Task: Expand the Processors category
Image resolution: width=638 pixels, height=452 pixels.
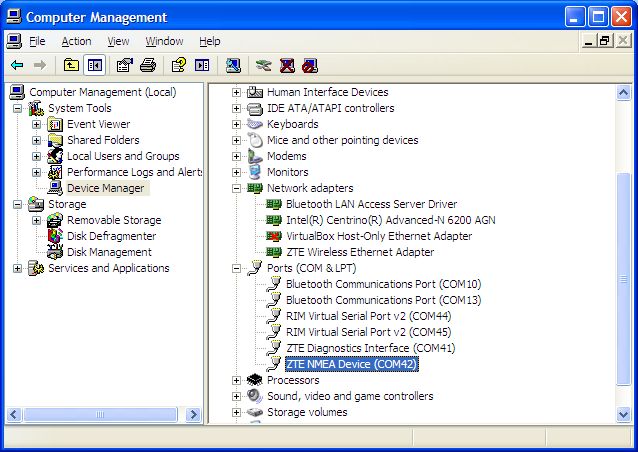Action: pyautogui.click(x=237, y=380)
